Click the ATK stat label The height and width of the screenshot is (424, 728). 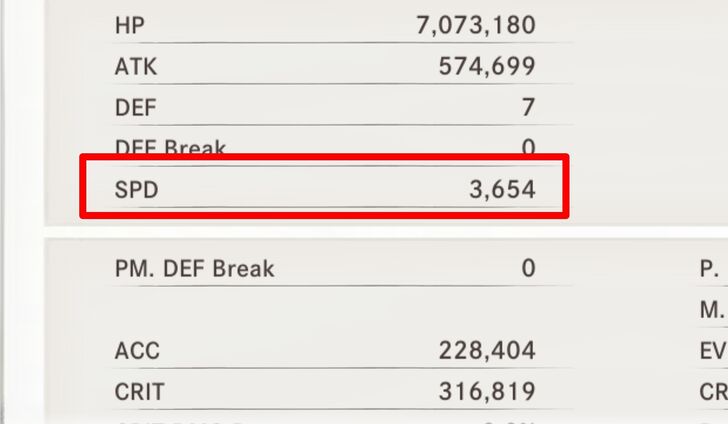point(136,67)
